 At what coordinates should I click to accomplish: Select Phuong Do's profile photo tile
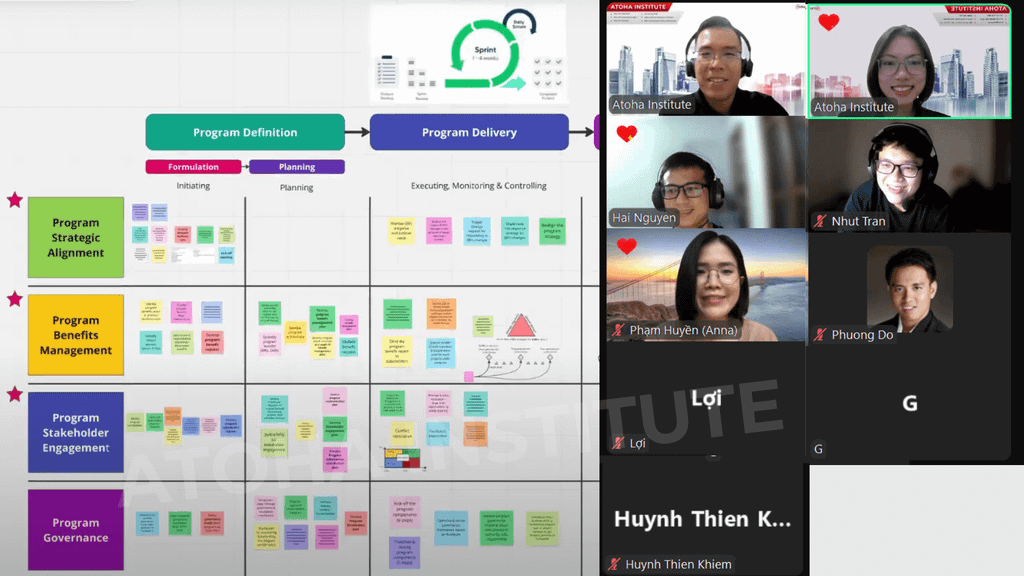click(910, 289)
